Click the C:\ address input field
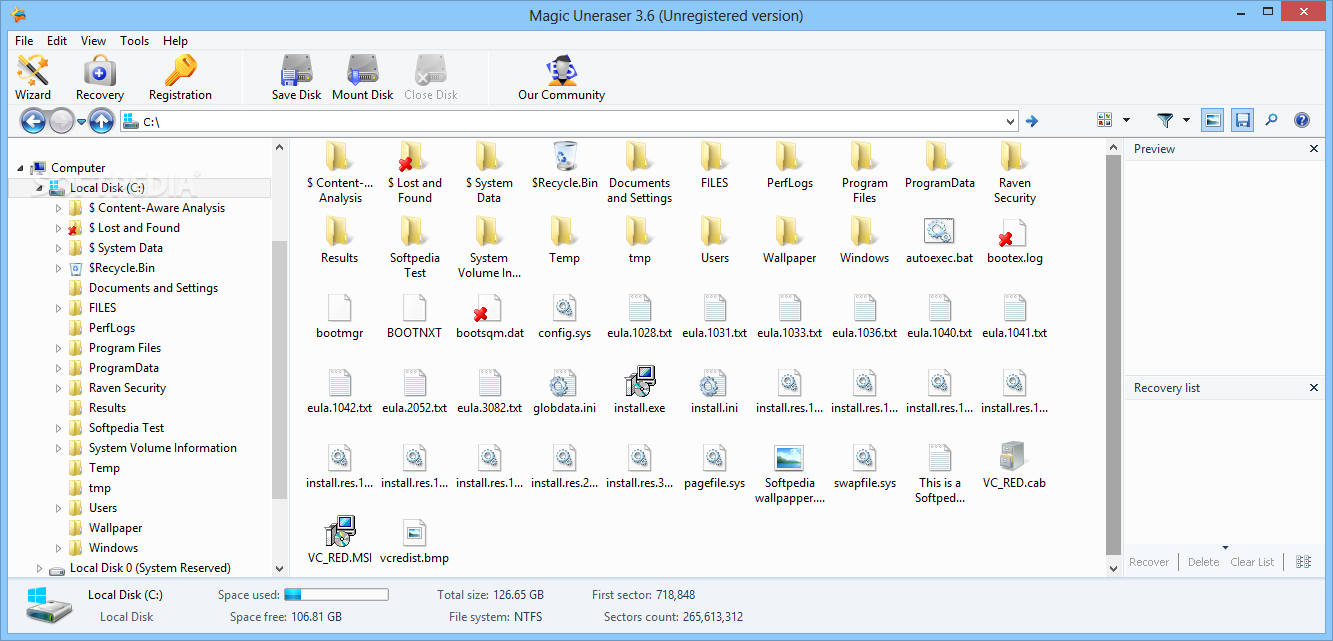The image size is (1333, 641). tap(569, 121)
